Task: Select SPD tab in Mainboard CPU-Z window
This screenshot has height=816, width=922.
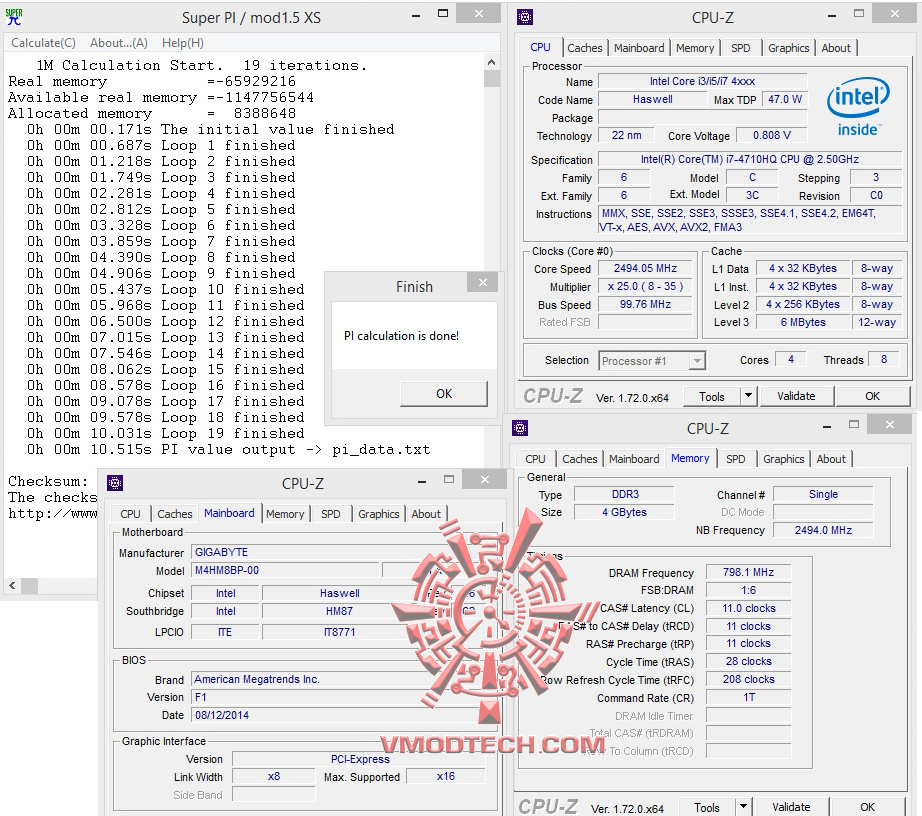Action: (x=330, y=514)
